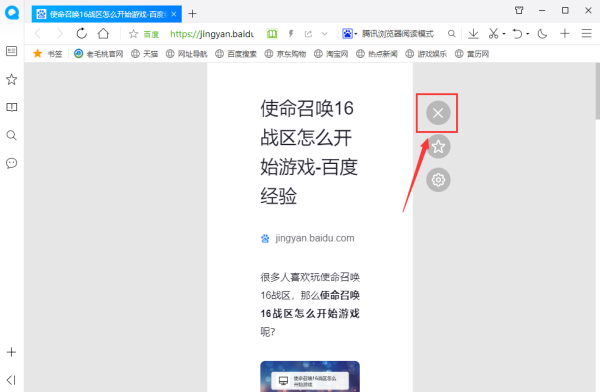Open a new tab with plus button

tap(192, 14)
